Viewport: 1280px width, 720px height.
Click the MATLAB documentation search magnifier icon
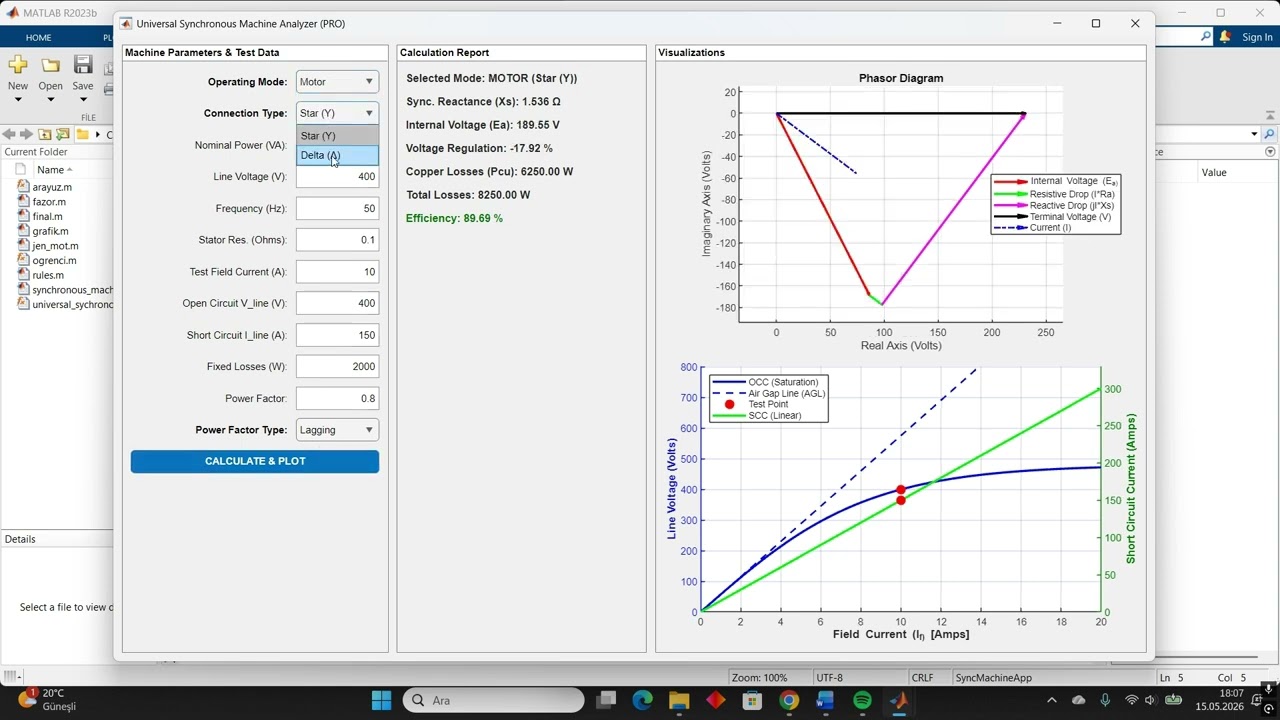pyautogui.click(x=1205, y=37)
